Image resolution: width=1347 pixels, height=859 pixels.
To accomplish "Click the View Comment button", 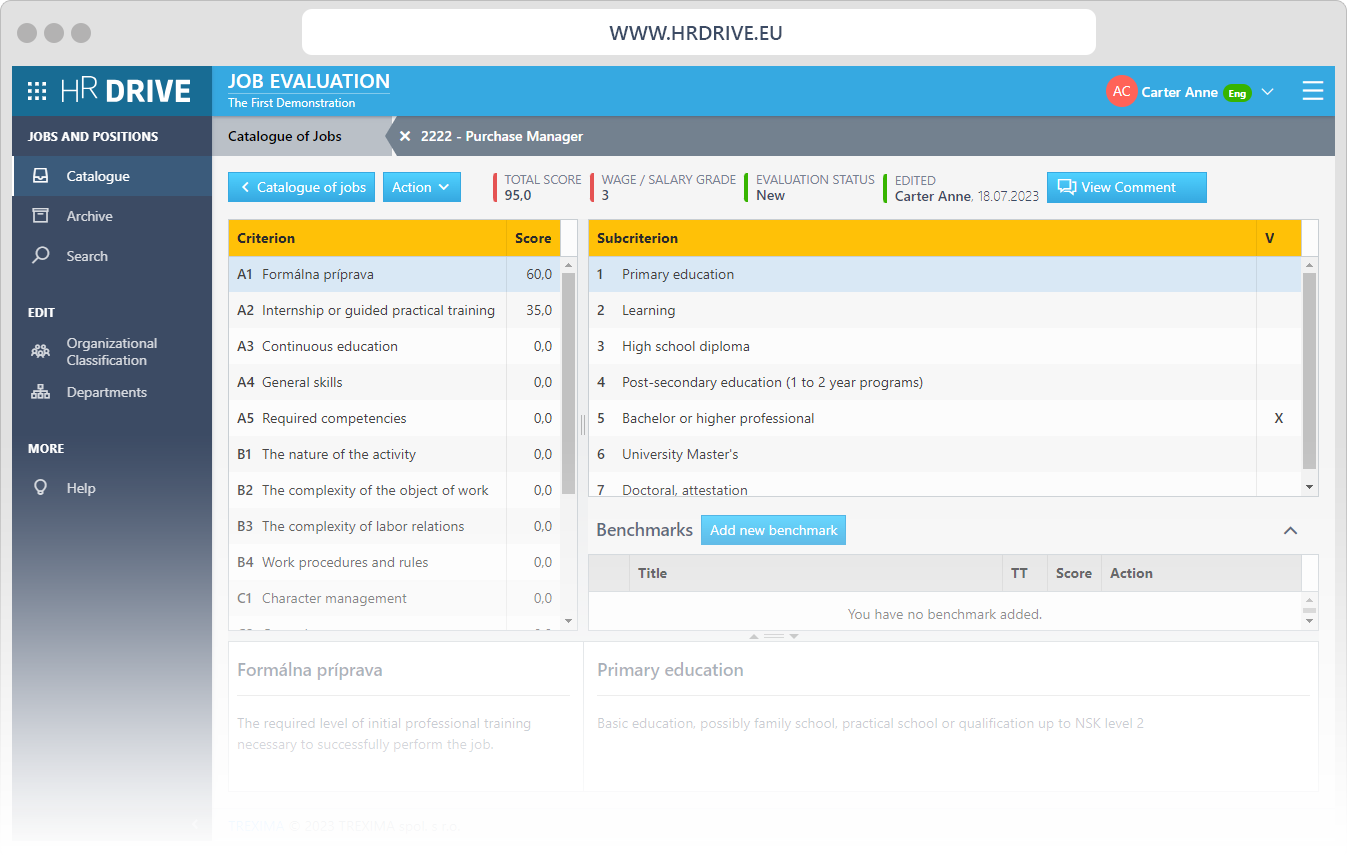I will click(1126, 187).
